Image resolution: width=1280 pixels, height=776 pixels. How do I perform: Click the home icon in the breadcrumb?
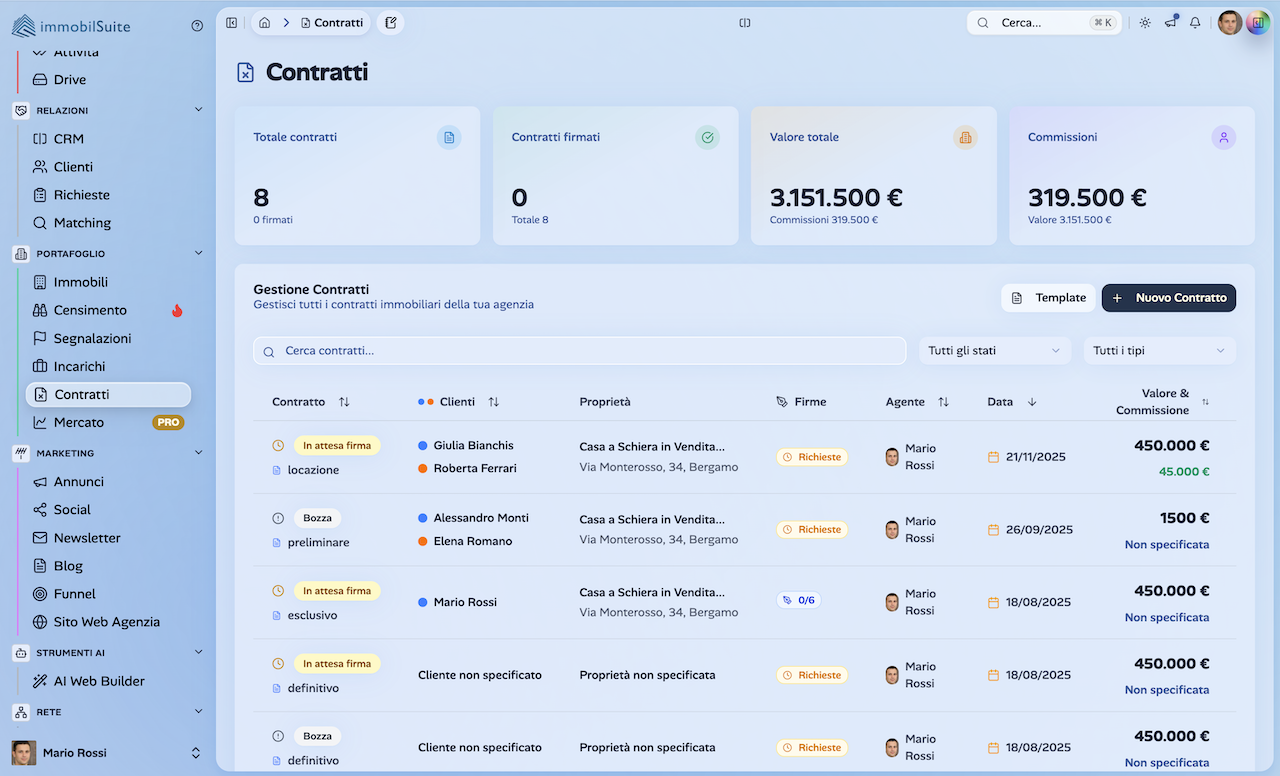(265, 23)
